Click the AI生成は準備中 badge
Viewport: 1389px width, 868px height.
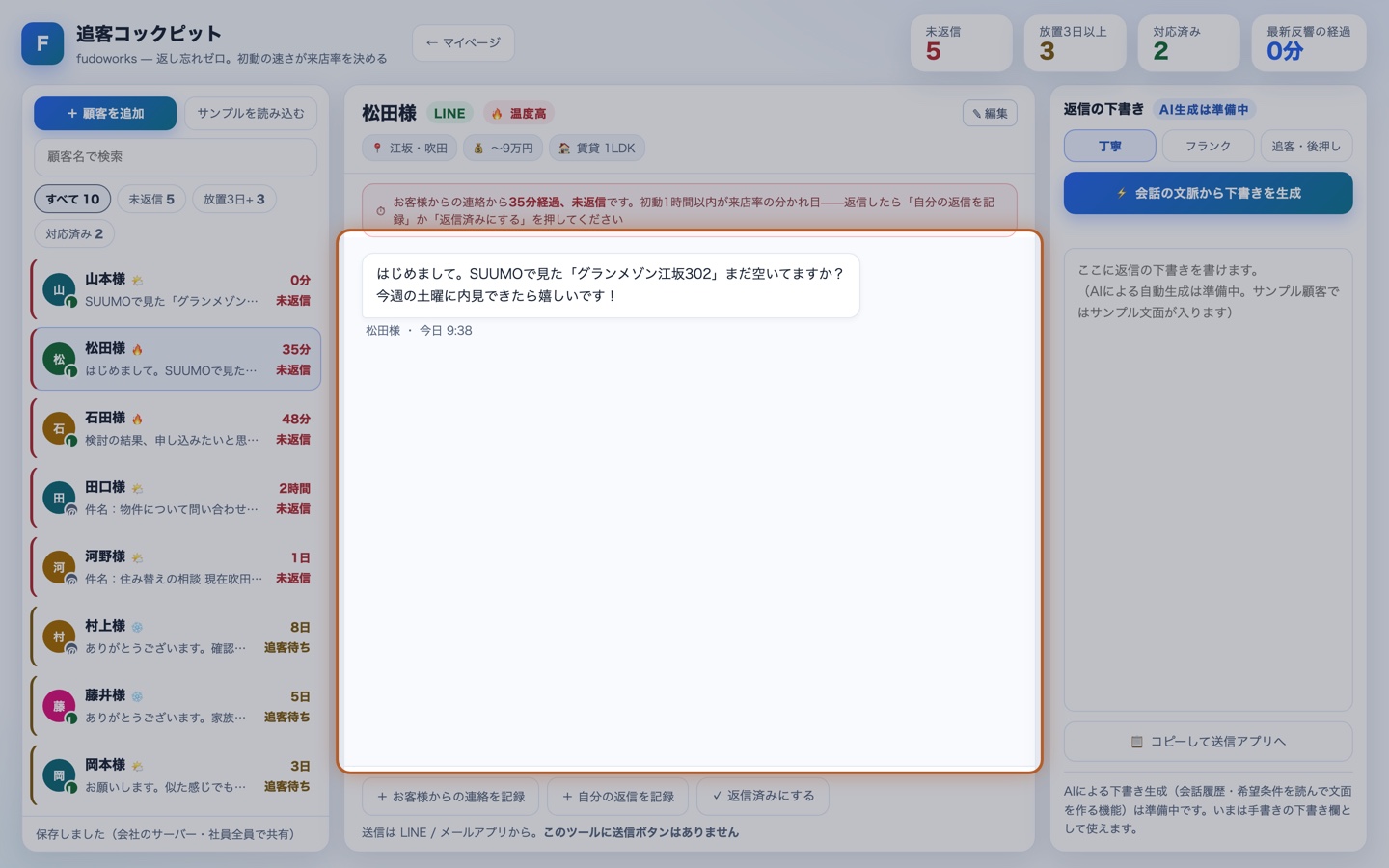(x=1204, y=109)
